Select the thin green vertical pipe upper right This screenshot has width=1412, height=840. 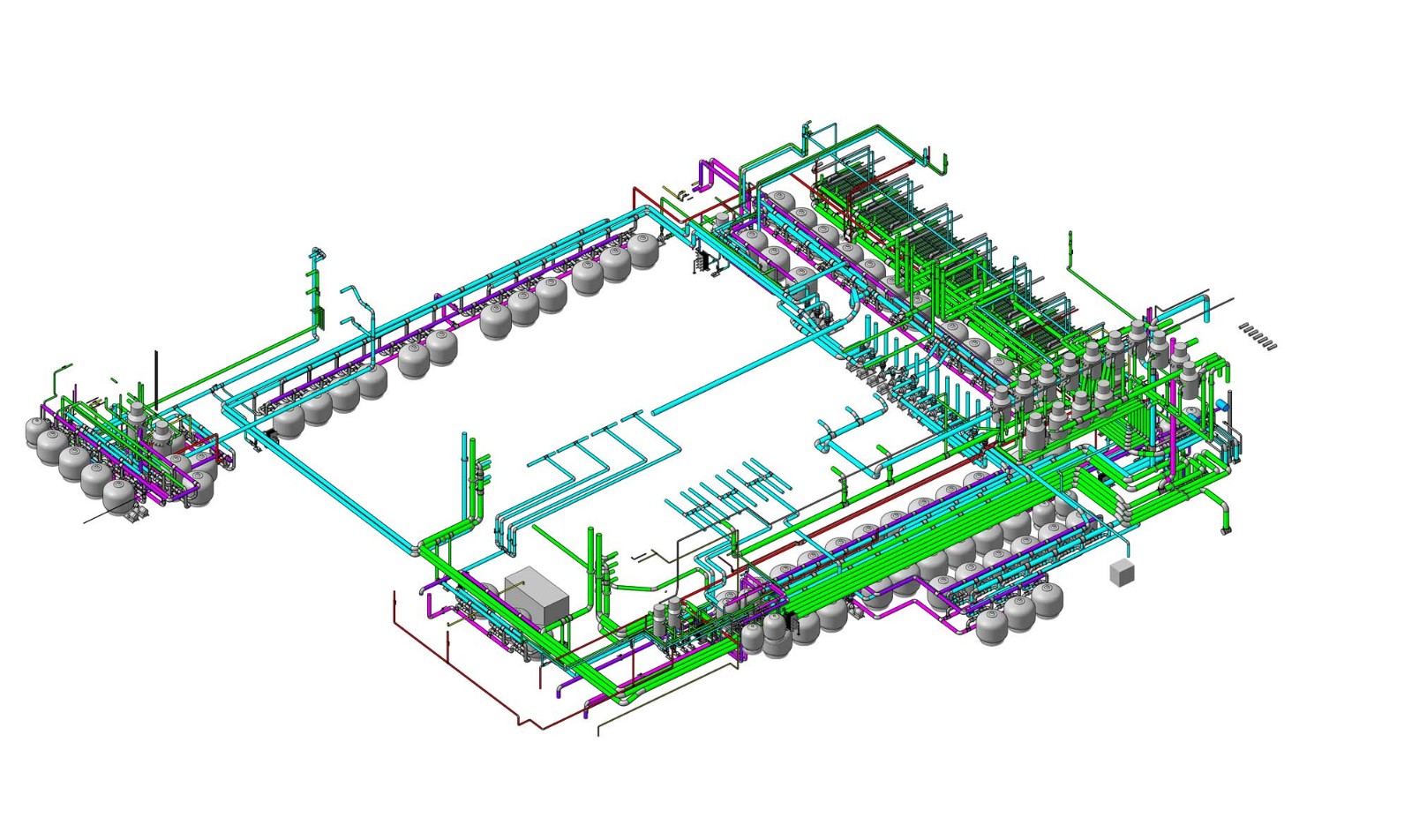pyautogui.click(x=1070, y=253)
